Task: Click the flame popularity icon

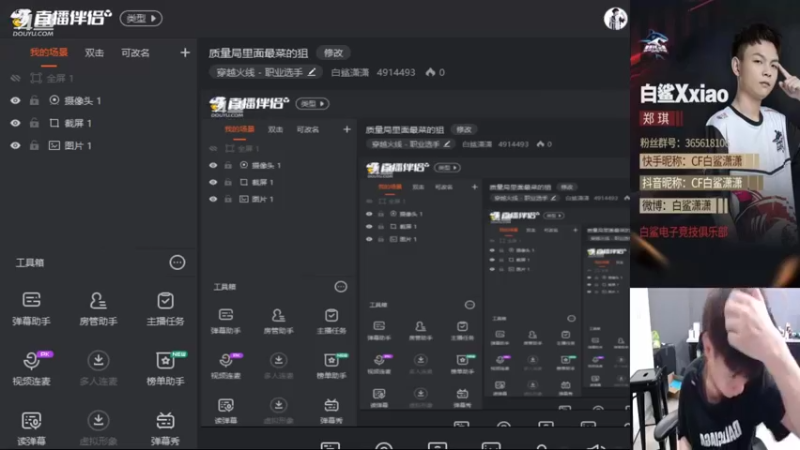Action: (x=430, y=72)
